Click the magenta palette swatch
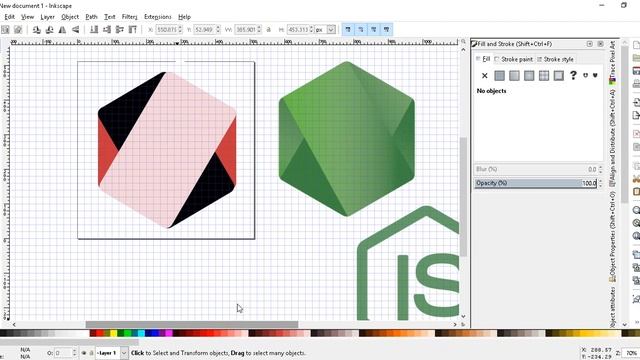The height and width of the screenshot is (360, 640). coord(169,333)
